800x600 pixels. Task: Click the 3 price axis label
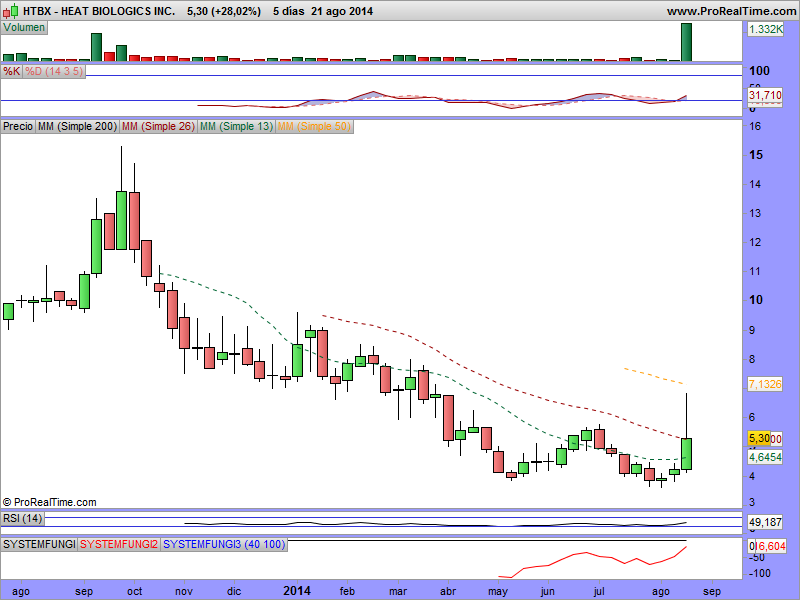pos(752,503)
